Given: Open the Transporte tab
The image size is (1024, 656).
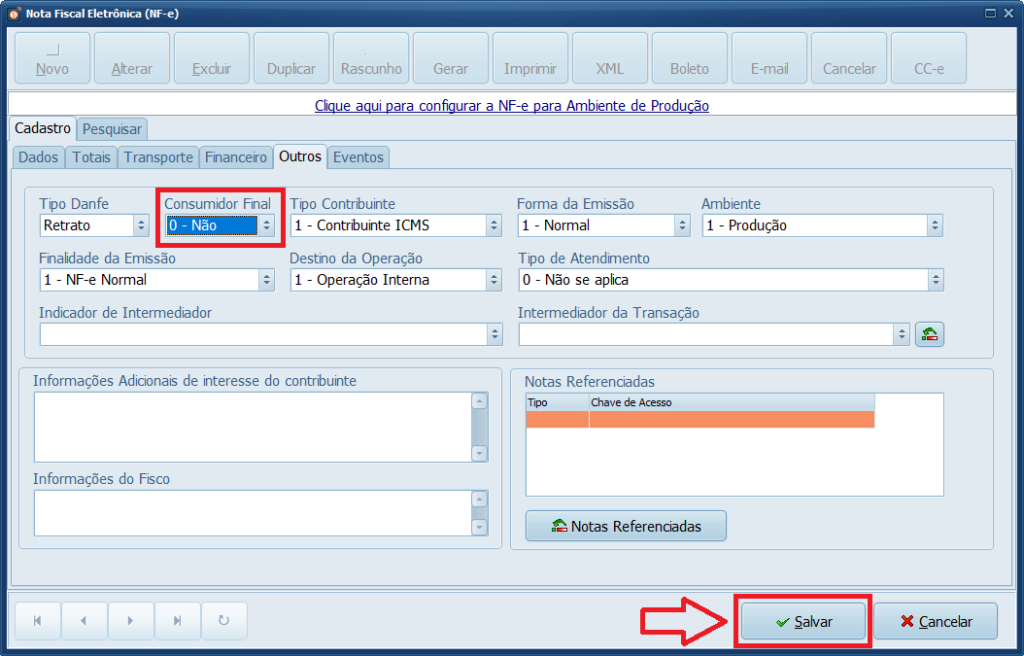Looking at the screenshot, I should [x=158, y=157].
